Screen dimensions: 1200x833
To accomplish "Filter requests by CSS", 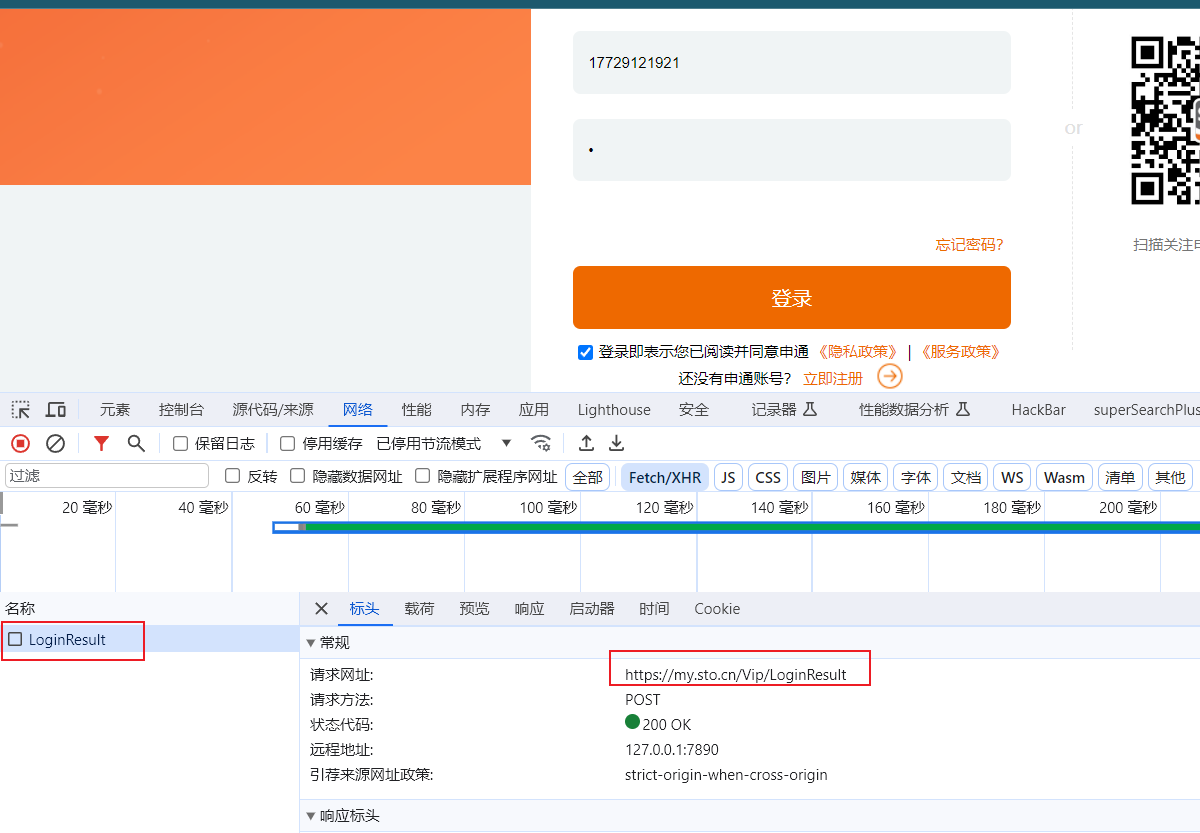I will click(768, 477).
